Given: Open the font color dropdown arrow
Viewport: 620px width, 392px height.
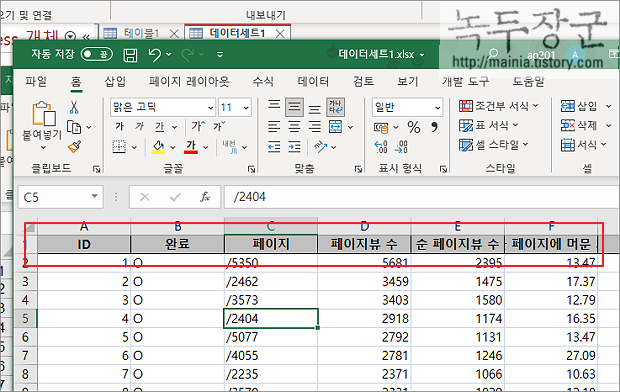Looking at the screenshot, I should (x=206, y=147).
